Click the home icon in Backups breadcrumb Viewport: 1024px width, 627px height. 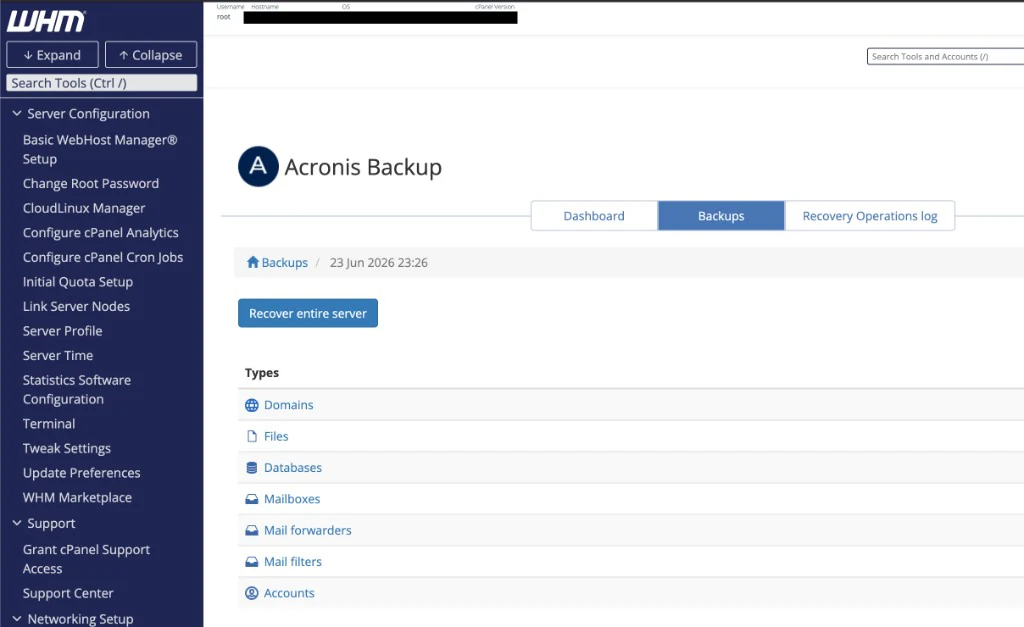click(253, 263)
